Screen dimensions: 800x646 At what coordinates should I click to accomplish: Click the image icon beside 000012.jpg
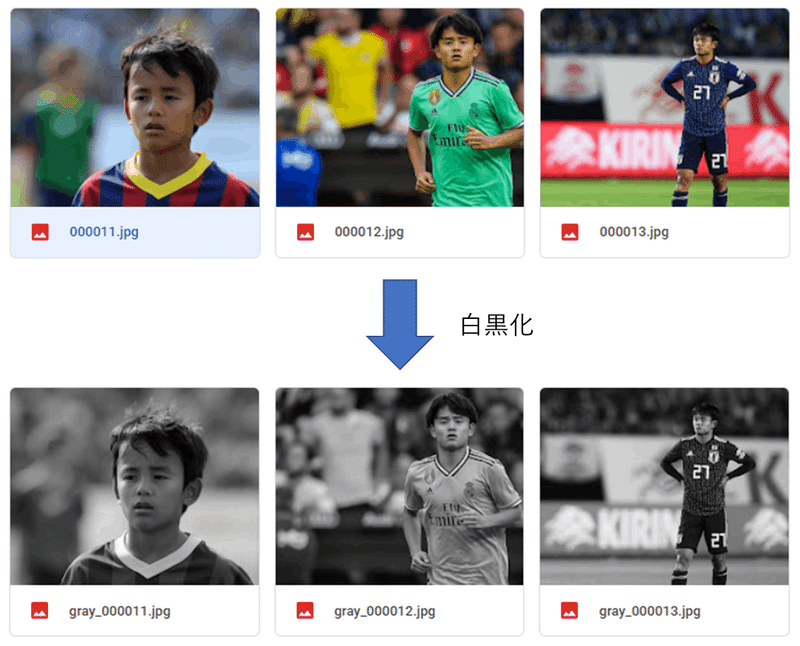[306, 232]
